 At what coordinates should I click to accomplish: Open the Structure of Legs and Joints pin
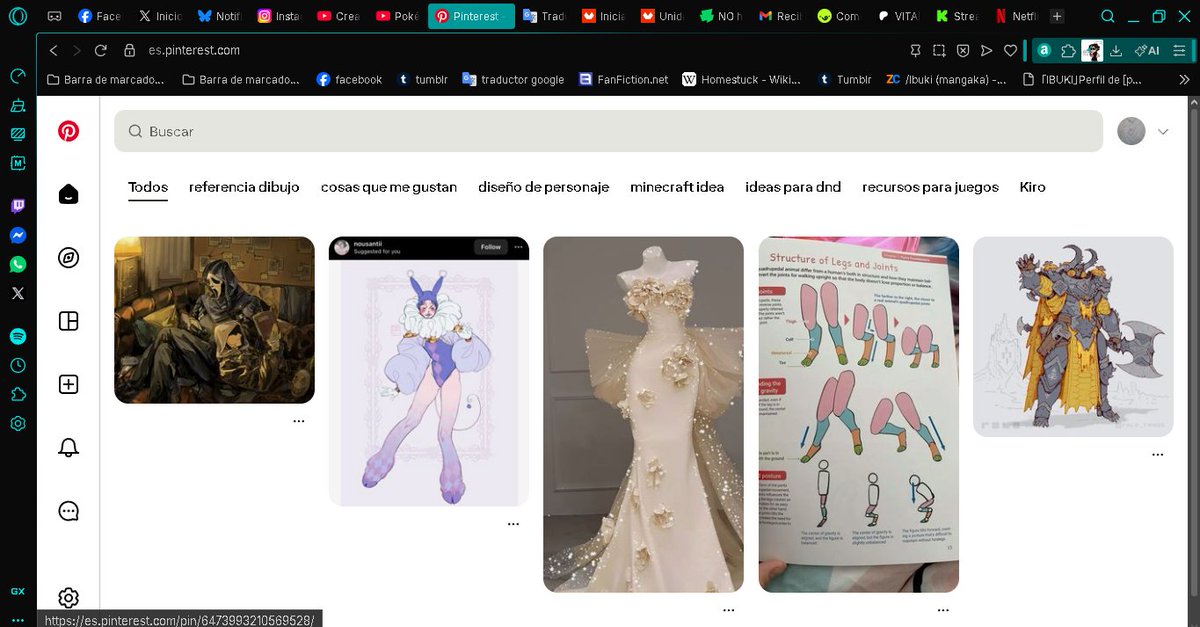click(858, 414)
